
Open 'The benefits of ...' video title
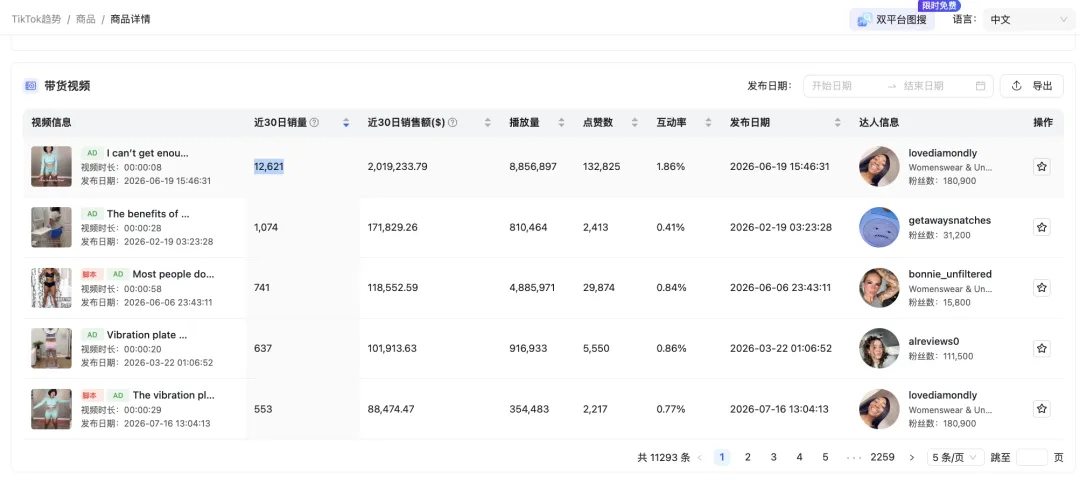pos(148,213)
